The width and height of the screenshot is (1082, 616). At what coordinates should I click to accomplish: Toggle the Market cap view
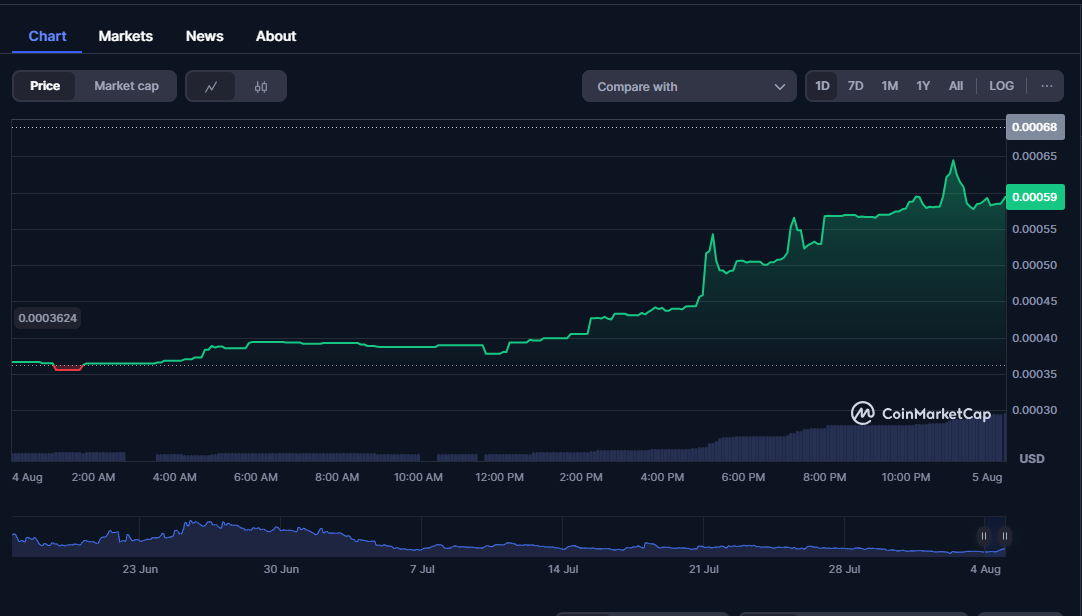(126, 86)
